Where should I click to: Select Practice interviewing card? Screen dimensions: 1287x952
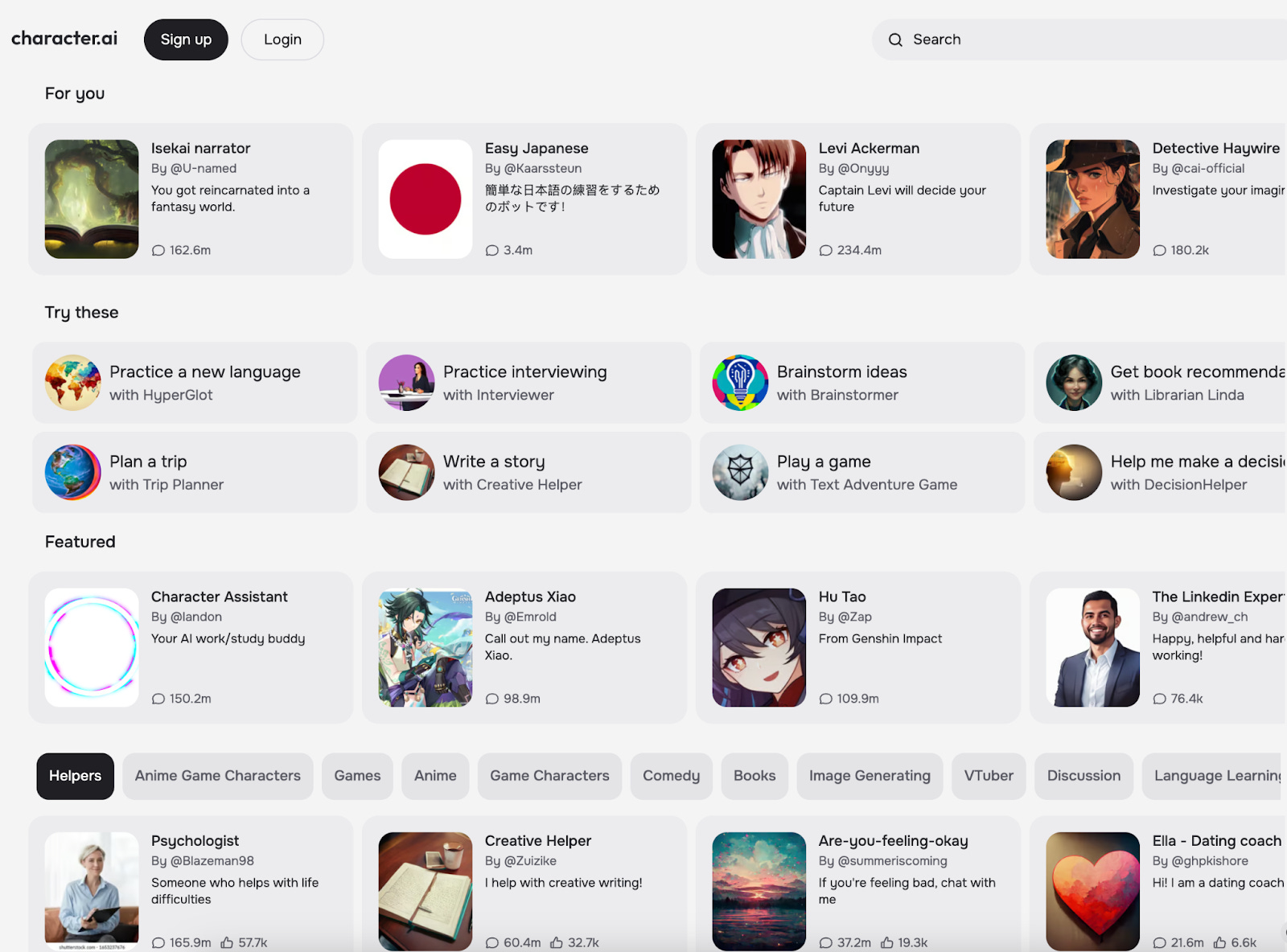point(528,383)
